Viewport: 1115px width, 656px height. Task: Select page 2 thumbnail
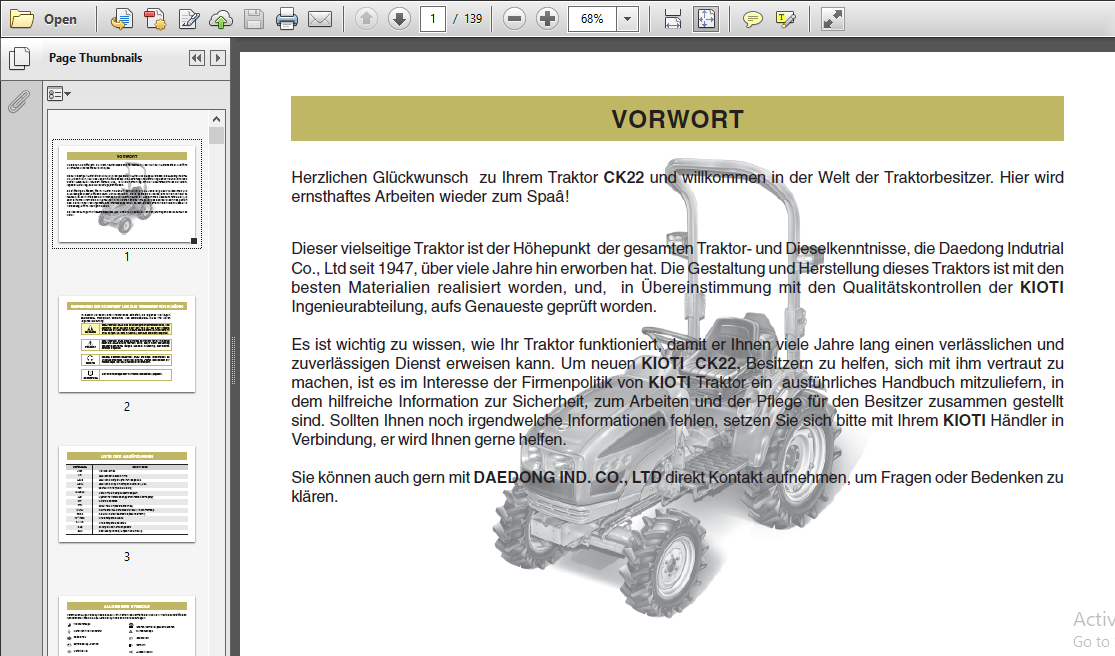tap(127, 344)
